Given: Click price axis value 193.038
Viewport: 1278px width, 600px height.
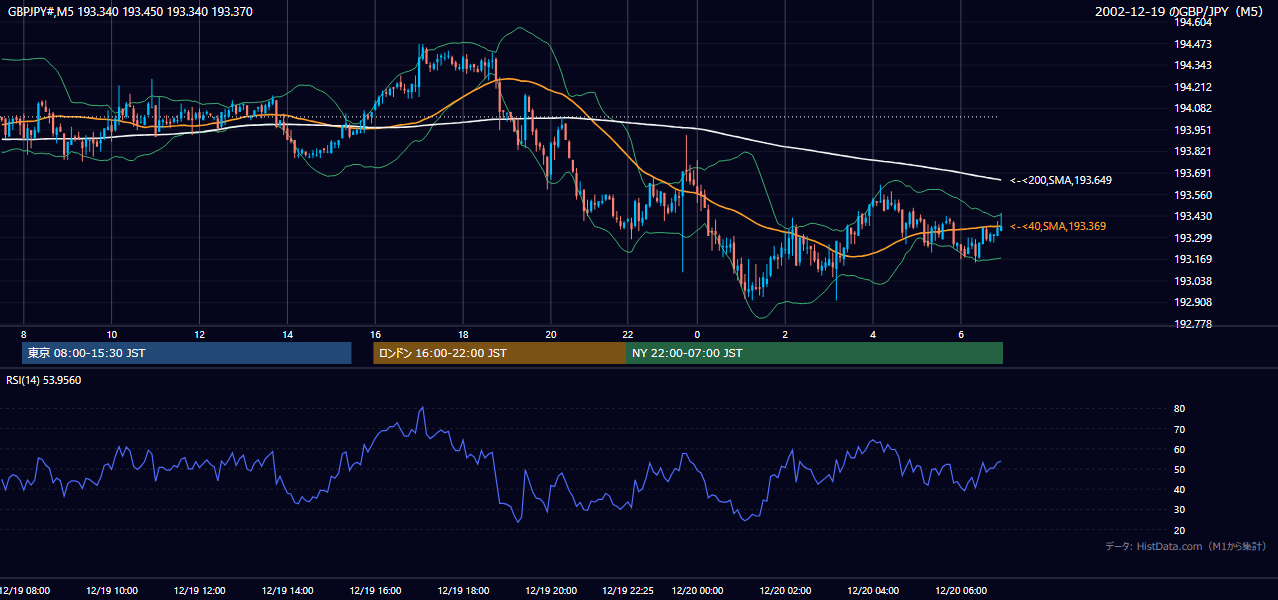Looking at the screenshot, I should coord(1193,281).
